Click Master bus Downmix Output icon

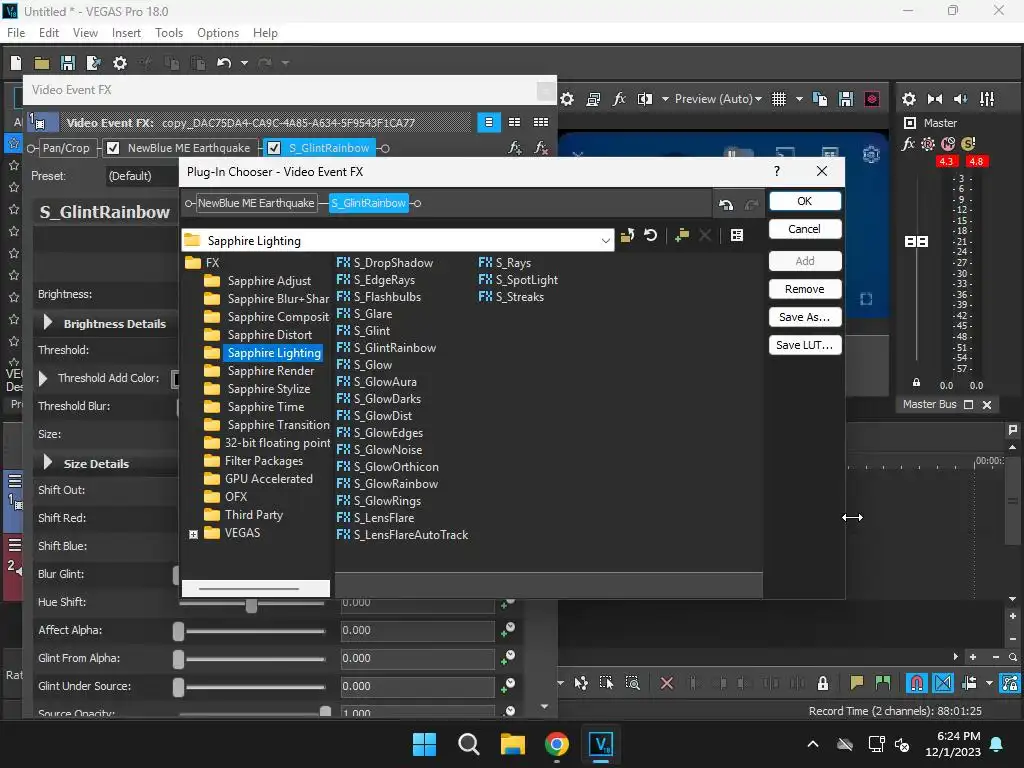pos(935,99)
